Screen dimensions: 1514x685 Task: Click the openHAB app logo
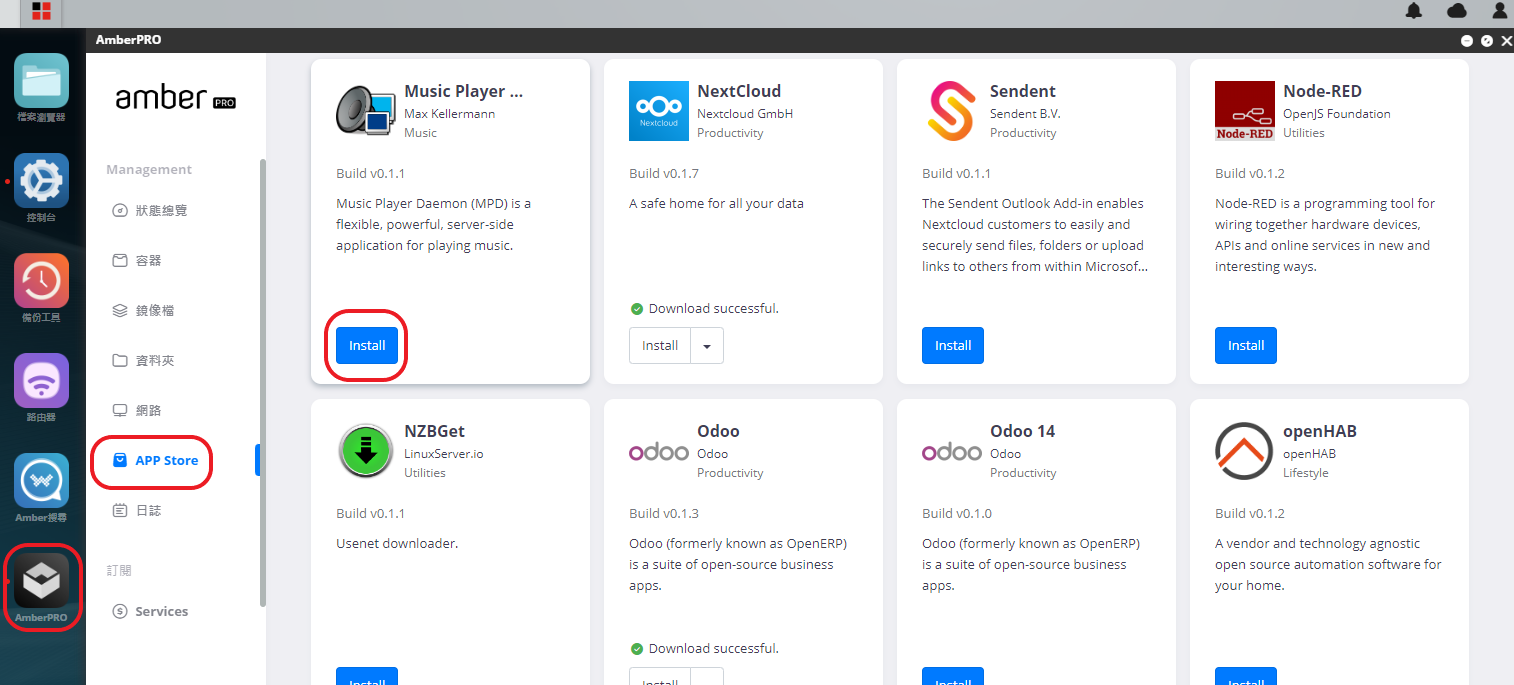tap(1245, 451)
